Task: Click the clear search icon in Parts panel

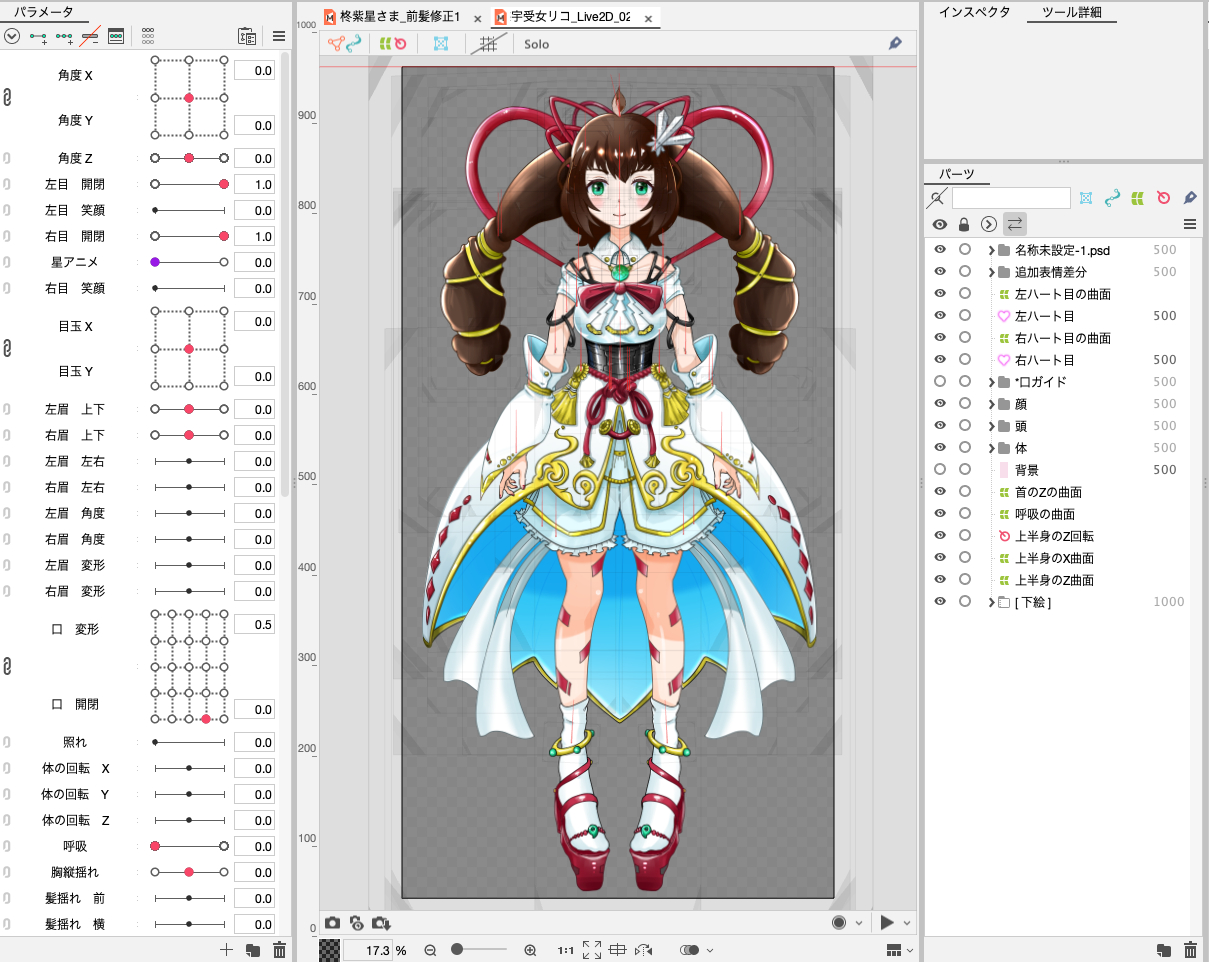Action: point(937,198)
